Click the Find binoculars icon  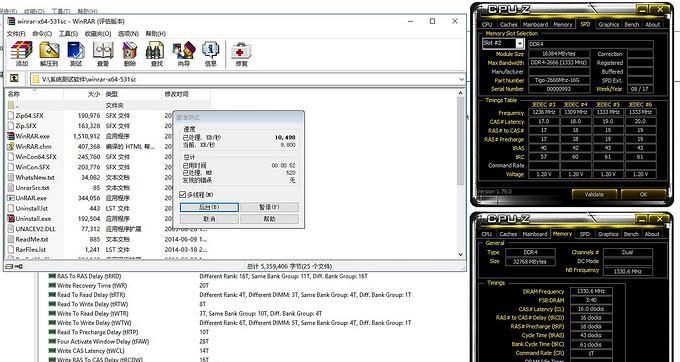coord(156,54)
